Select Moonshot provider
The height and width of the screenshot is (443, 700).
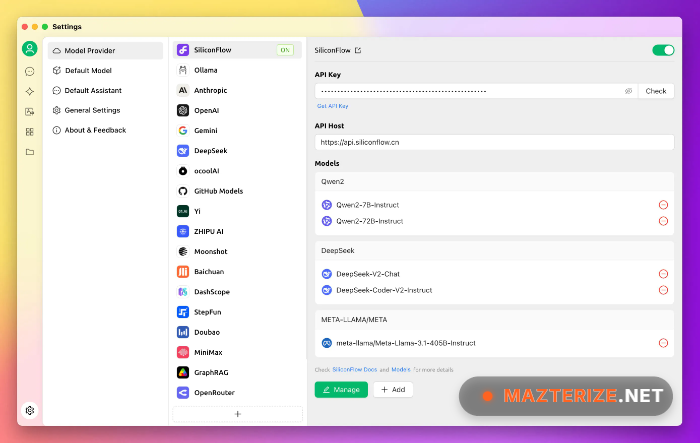[237, 251]
